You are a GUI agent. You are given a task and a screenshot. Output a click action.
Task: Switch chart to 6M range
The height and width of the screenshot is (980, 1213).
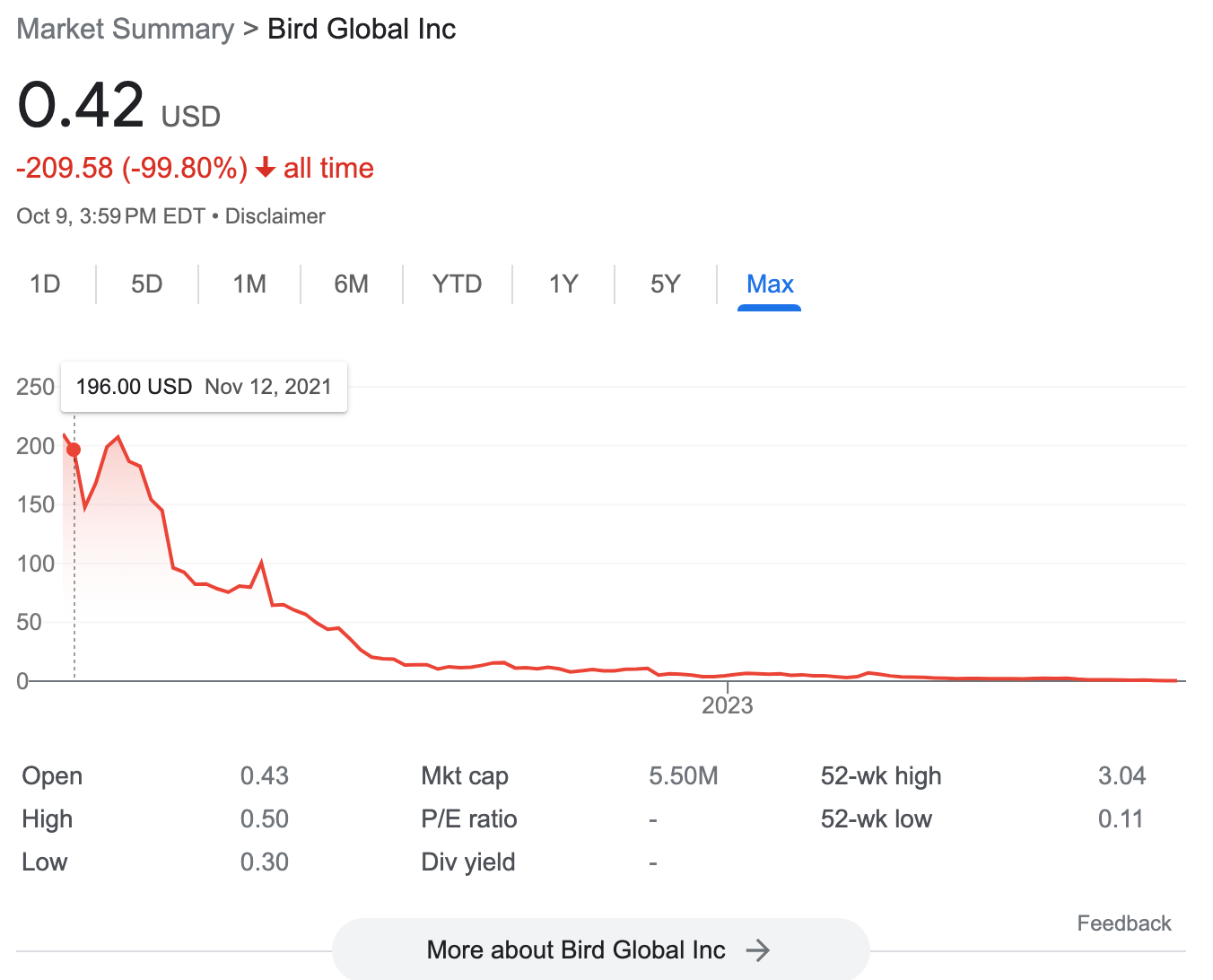[352, 284]
